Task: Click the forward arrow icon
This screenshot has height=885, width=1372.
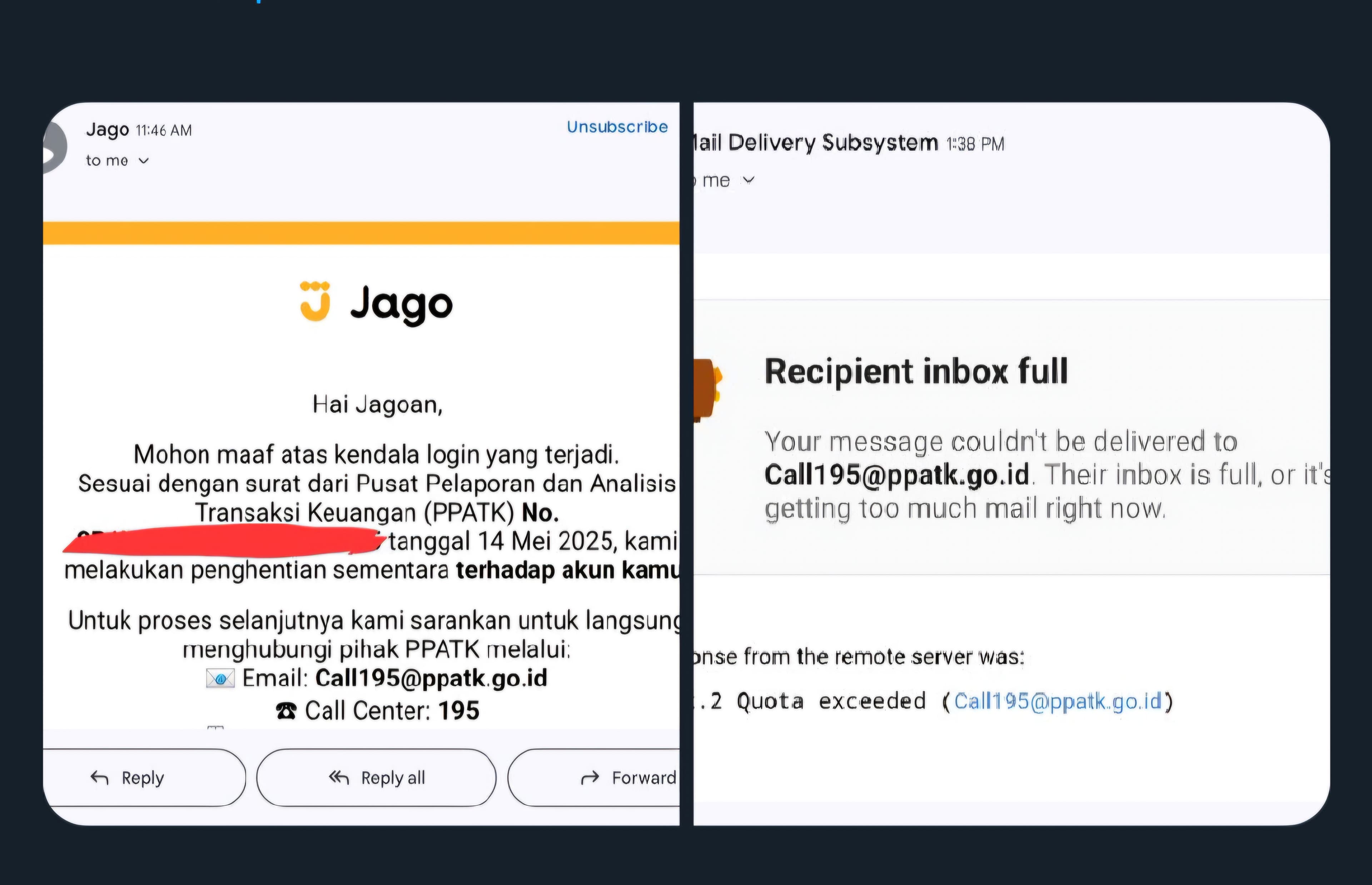Action: click(590, 779)
